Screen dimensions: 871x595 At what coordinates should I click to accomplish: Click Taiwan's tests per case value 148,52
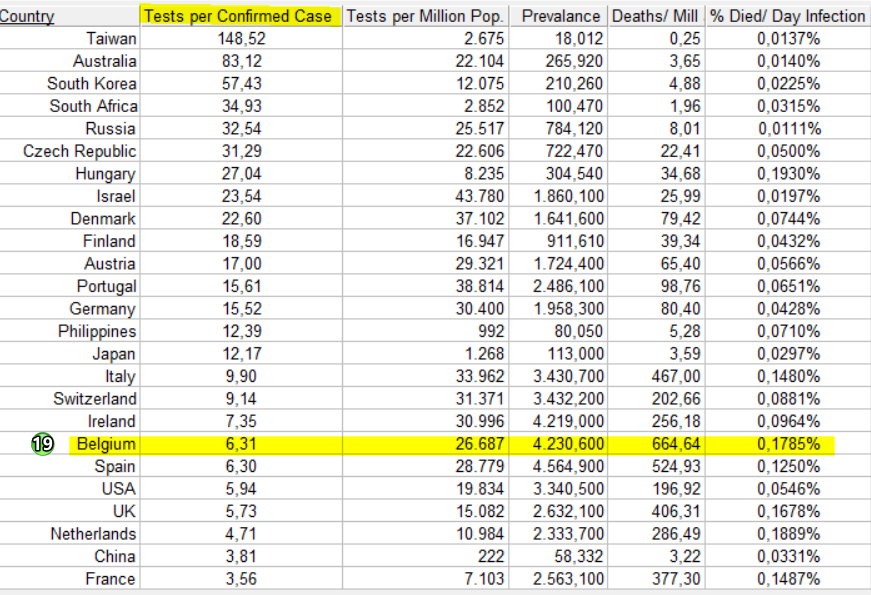(242, 38)
